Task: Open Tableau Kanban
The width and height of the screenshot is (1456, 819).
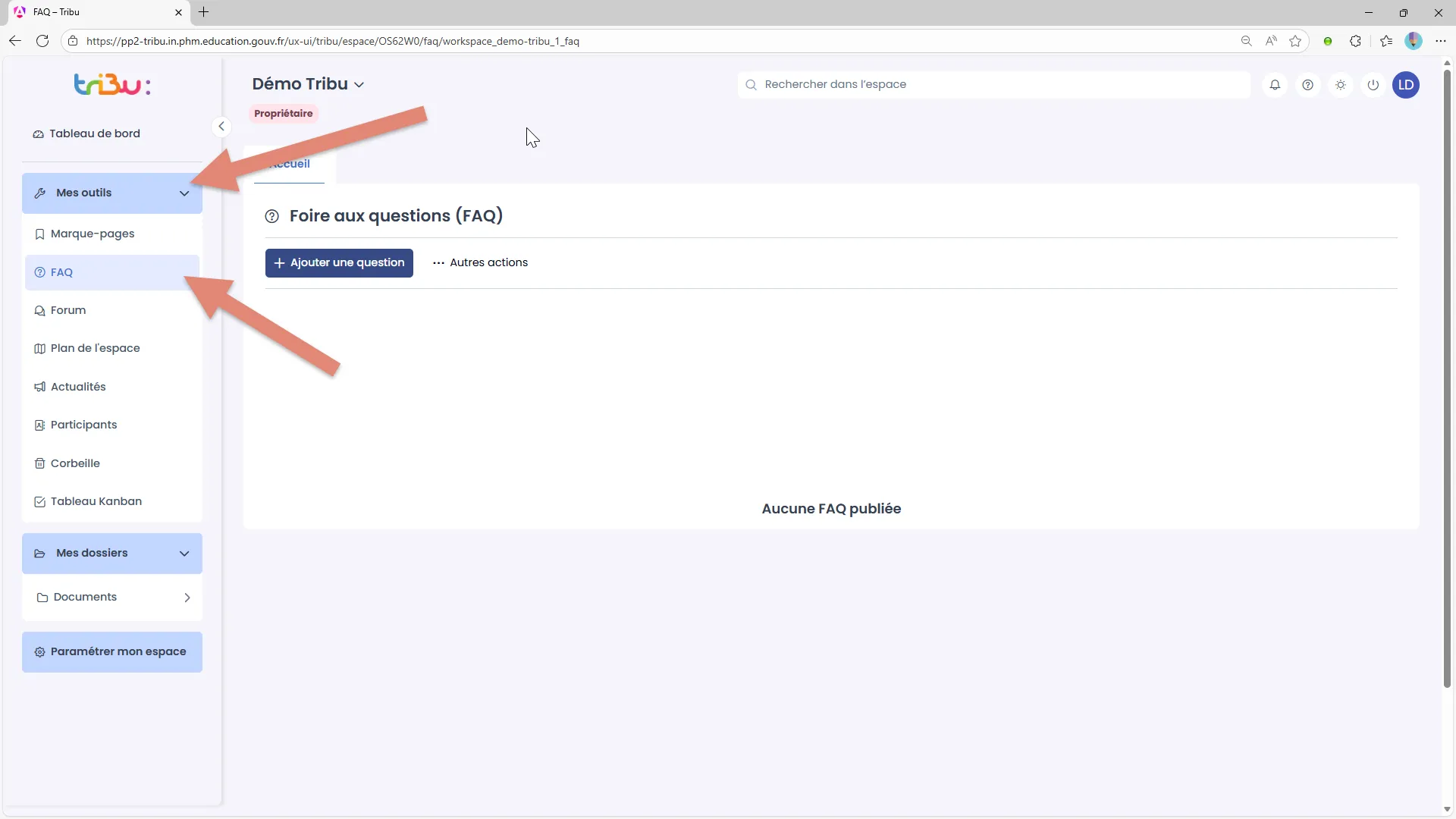Action: (112, 502)
